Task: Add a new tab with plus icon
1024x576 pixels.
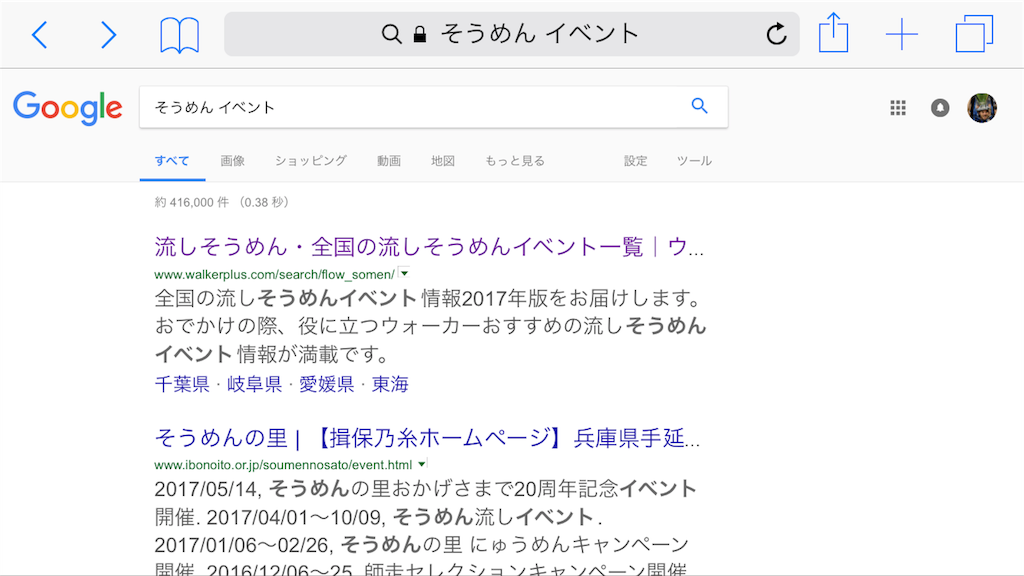Action: tap(902, 34)
